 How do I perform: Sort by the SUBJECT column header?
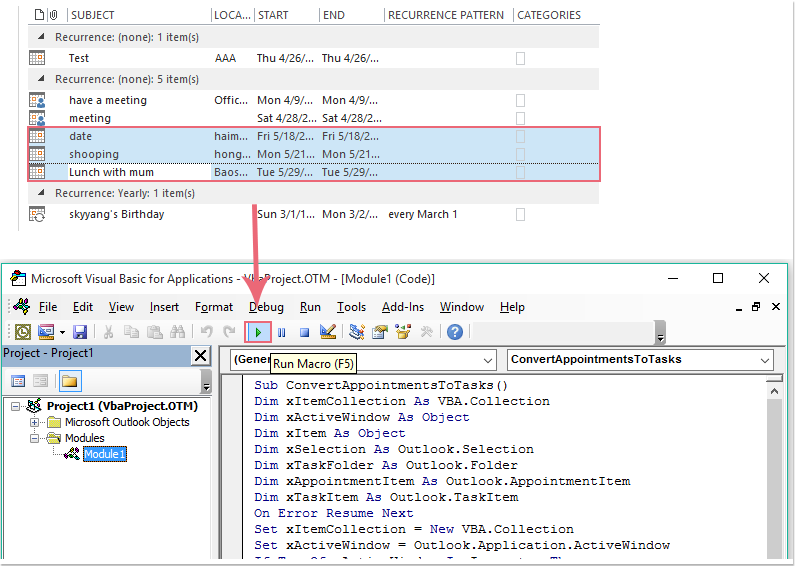92,15
